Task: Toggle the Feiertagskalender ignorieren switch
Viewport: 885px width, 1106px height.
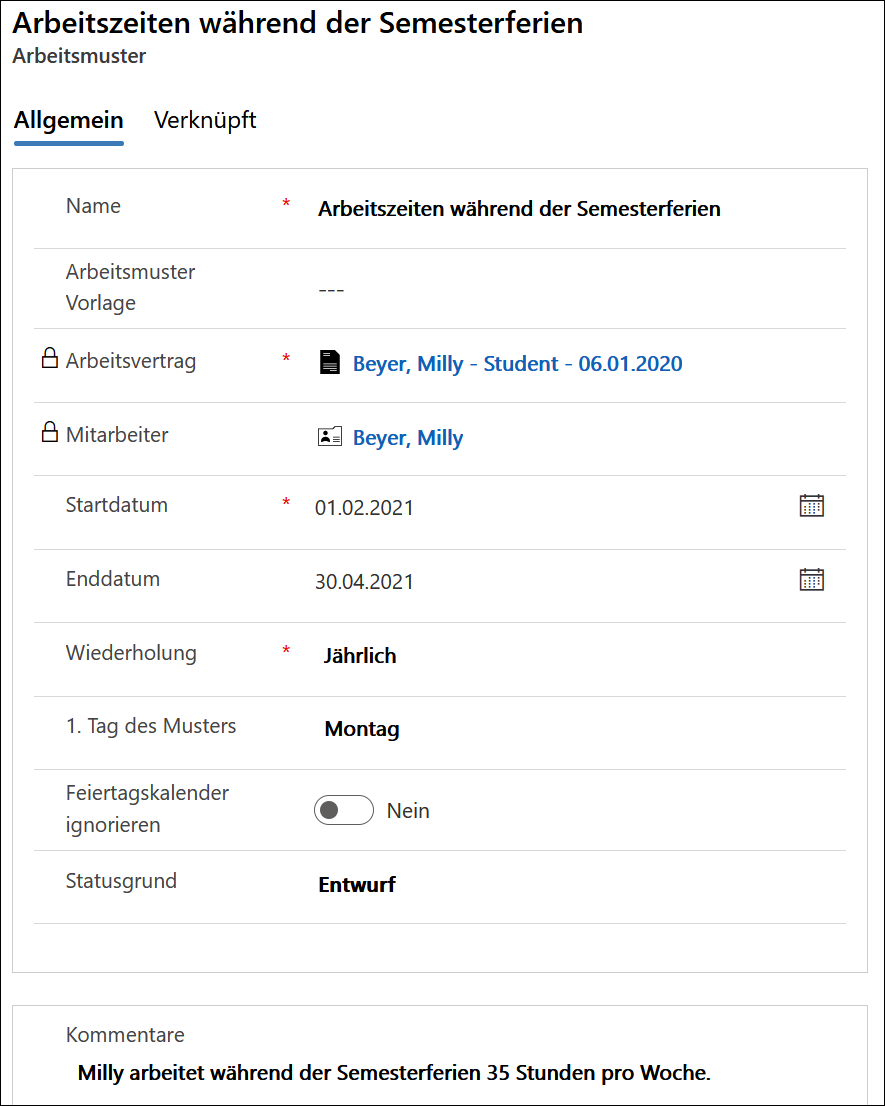Action: 343,810
